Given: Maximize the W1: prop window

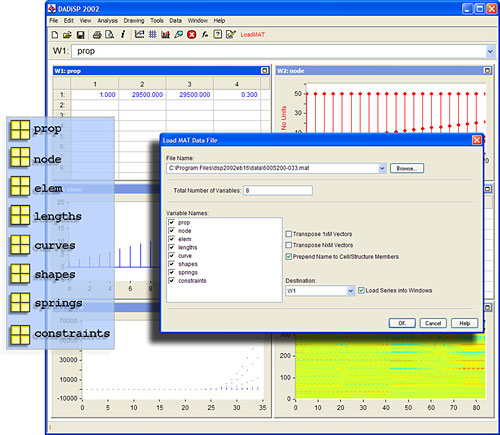Looking at the screenshot, I should pos(265,71).
